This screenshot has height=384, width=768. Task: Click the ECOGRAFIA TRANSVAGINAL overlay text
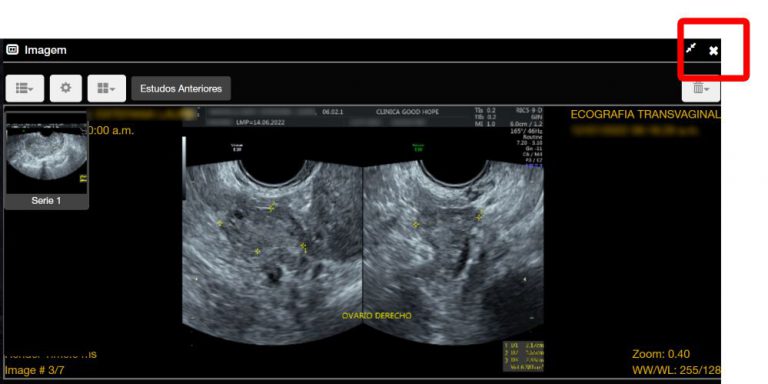pyautogui.click(x=646, y=115)
